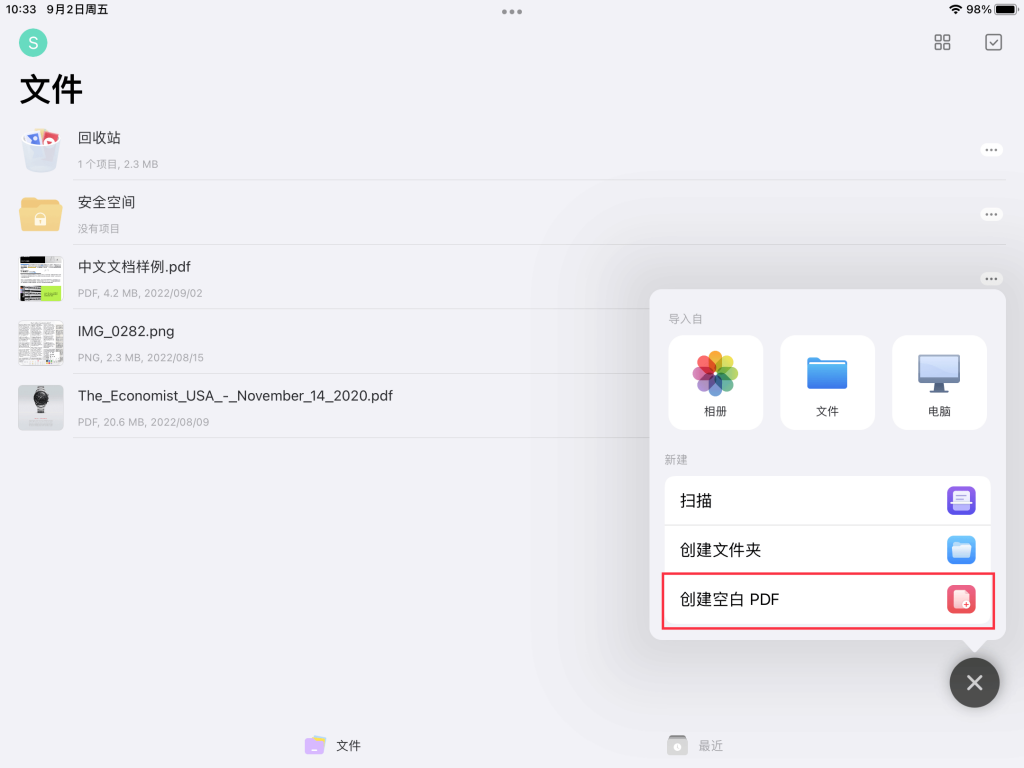Expand more options for 中文文档样例.pdf
Image resolution: width=1024 pixels, height=768 pixels.
991,279
